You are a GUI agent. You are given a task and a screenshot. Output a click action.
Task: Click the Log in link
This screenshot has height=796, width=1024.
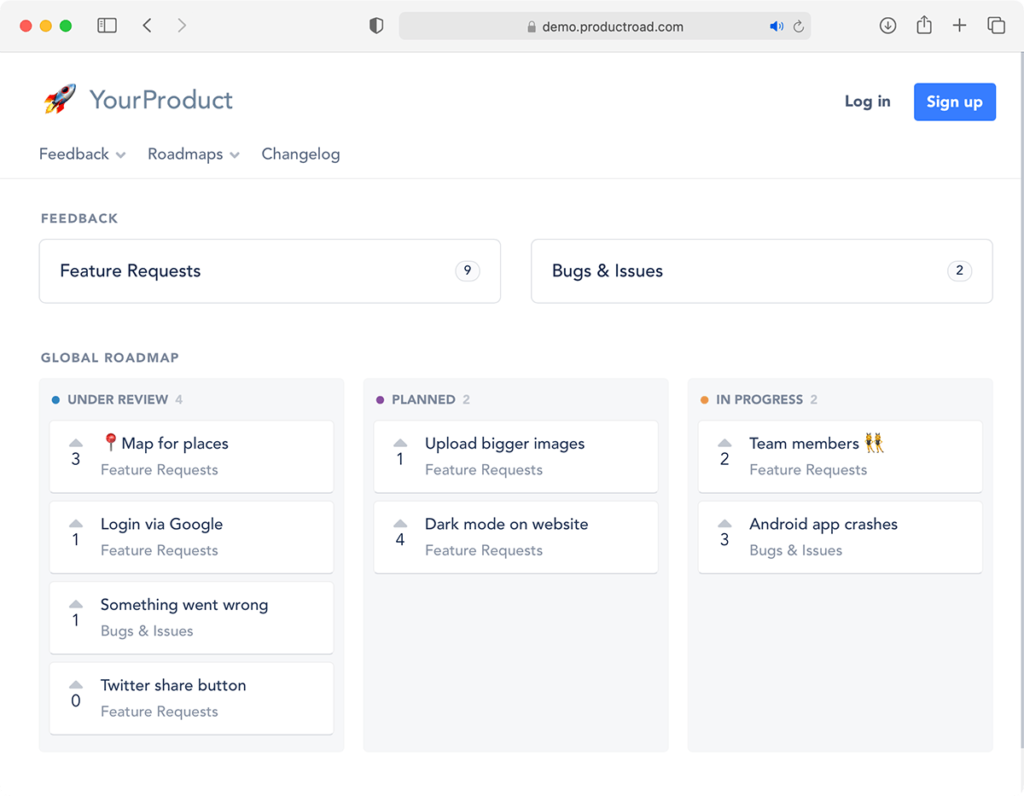point(866,101)
